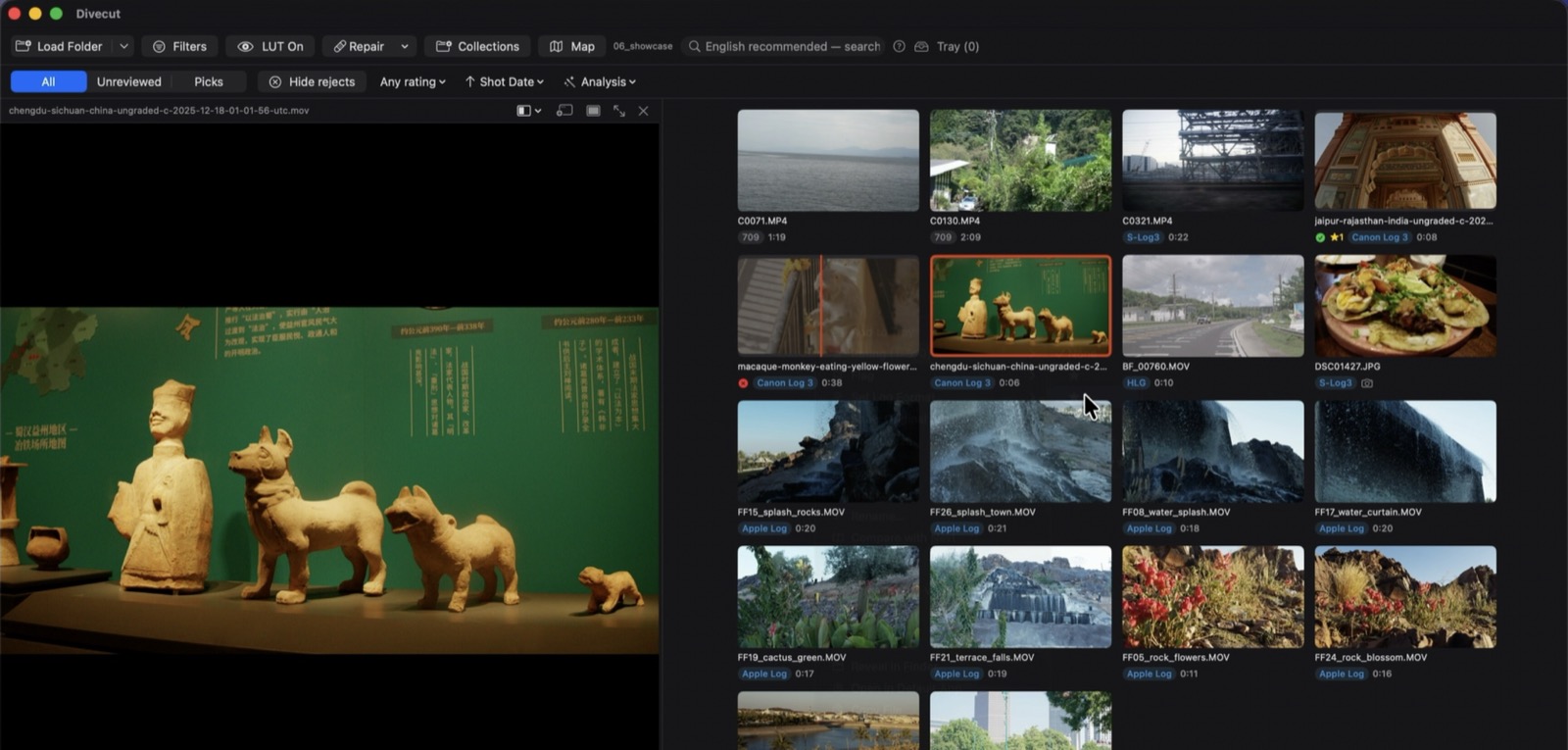Viewport: 1568px width, 750px height.
Task: Click the filmstrip view icon in preview header
Action: [x=593, y=111]
